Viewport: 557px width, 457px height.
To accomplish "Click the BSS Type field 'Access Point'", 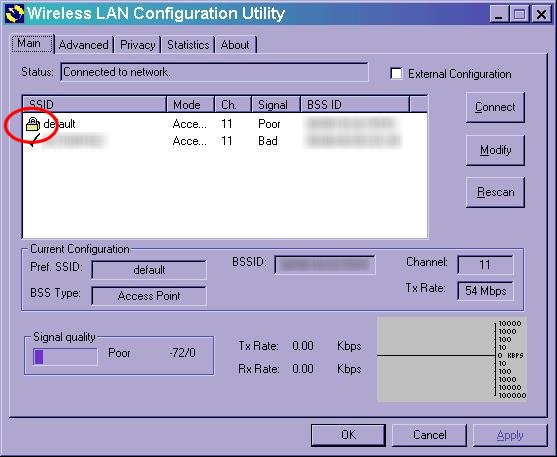I will (149, 296).
